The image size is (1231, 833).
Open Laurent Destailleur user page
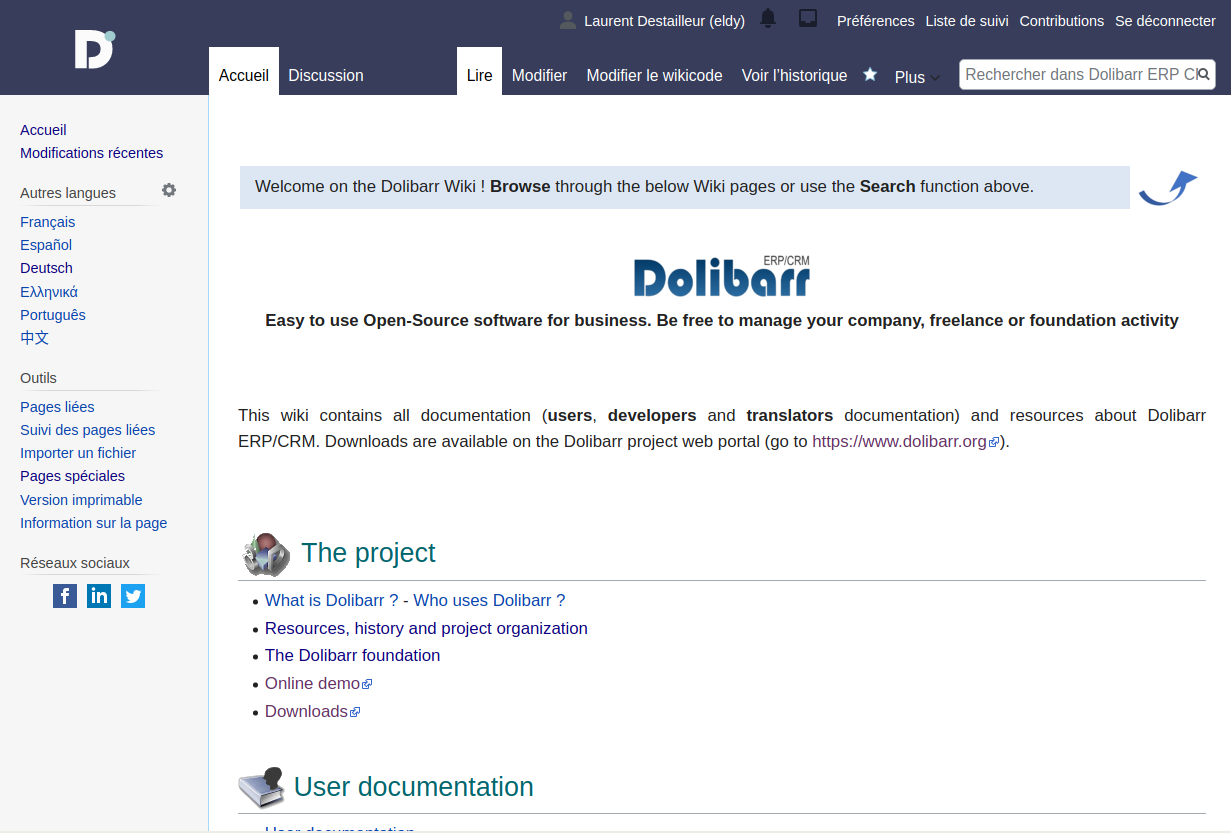(664, 21)
